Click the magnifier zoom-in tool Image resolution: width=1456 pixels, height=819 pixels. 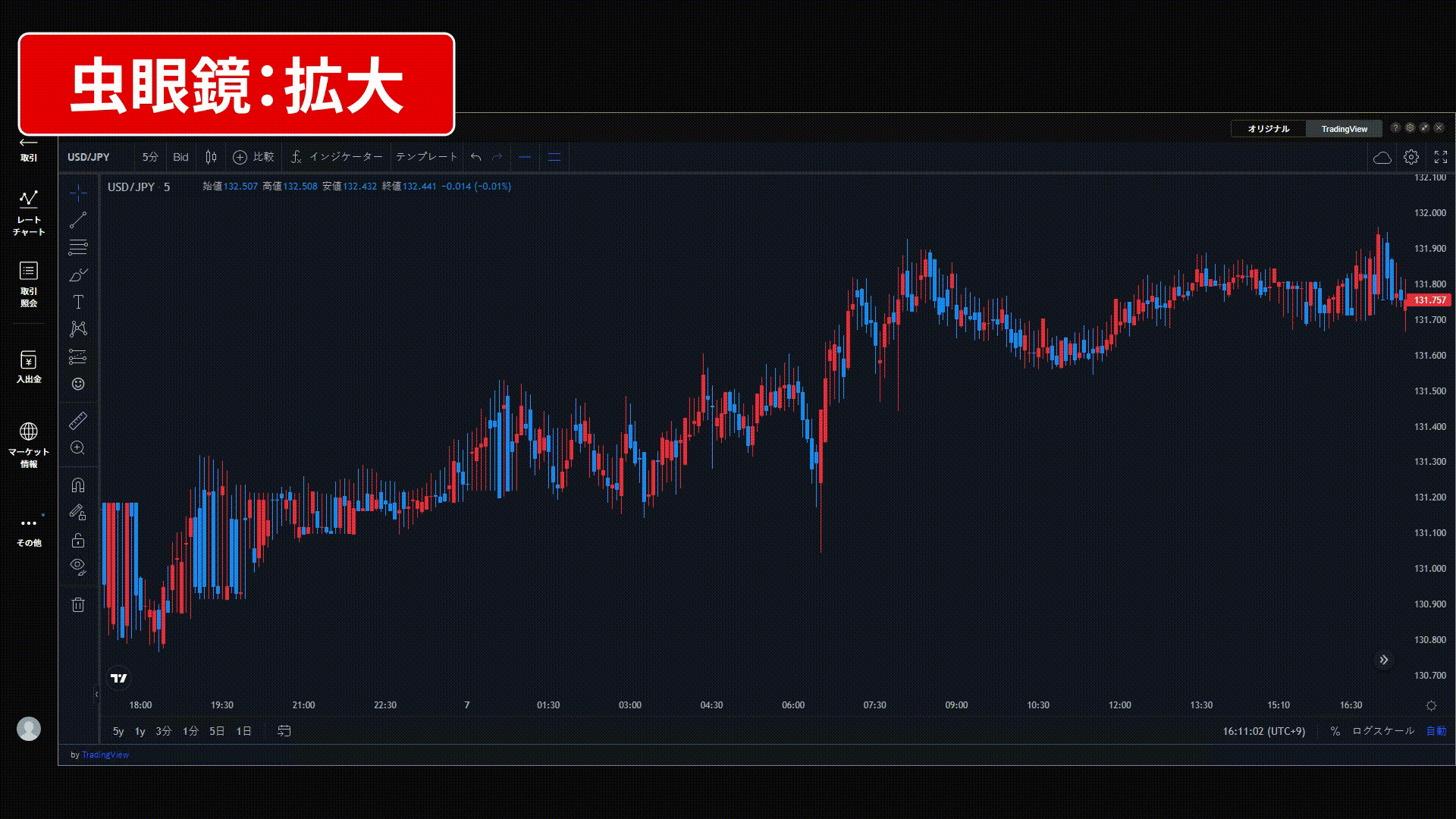[x=78, y=448]
